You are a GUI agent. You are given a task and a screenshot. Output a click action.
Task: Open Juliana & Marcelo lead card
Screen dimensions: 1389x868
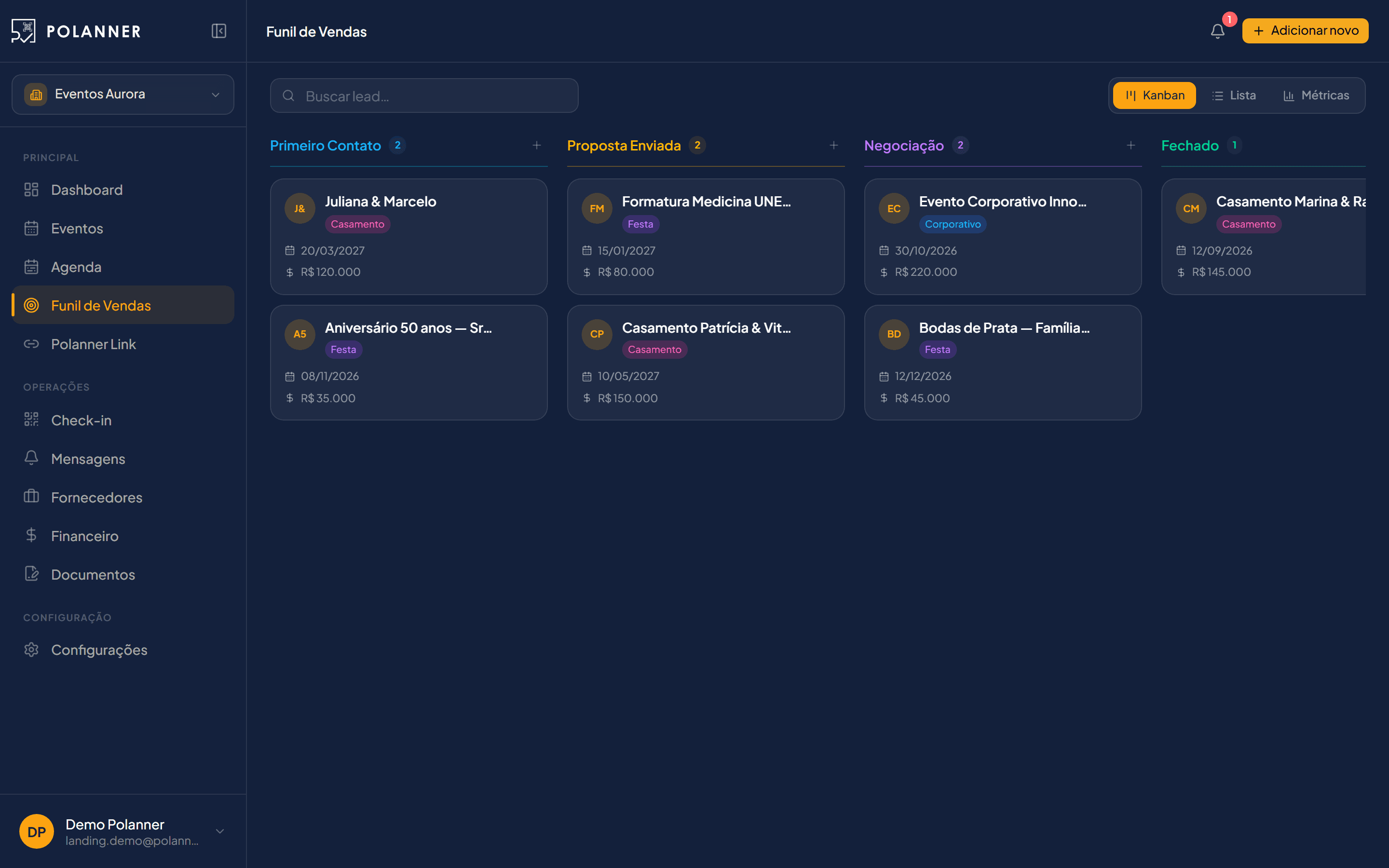(409, 236)
